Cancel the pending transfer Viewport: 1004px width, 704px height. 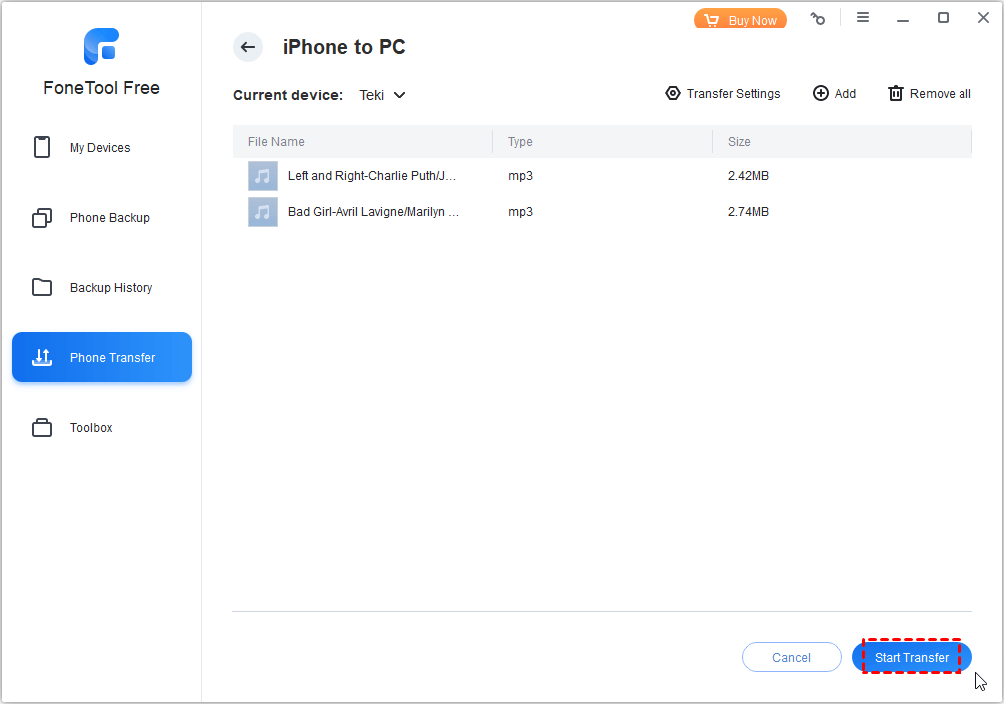click(x=791, y=657)
